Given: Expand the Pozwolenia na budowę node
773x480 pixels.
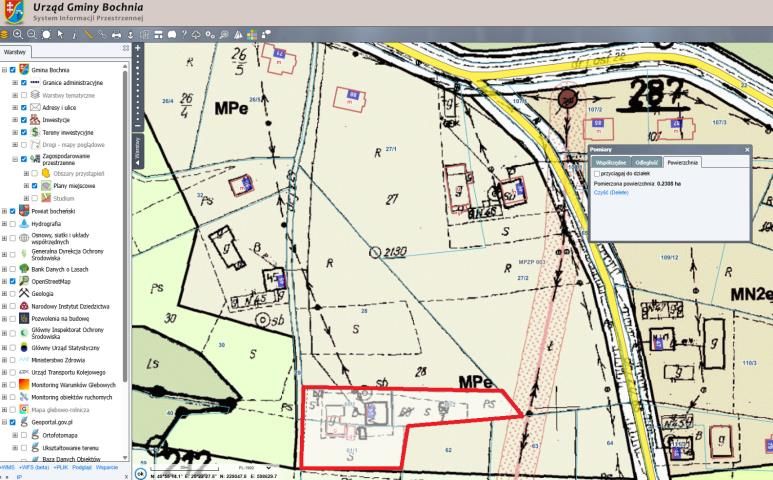Looking at the screenshot, I should pyautogui.click(x=4, y=319).
